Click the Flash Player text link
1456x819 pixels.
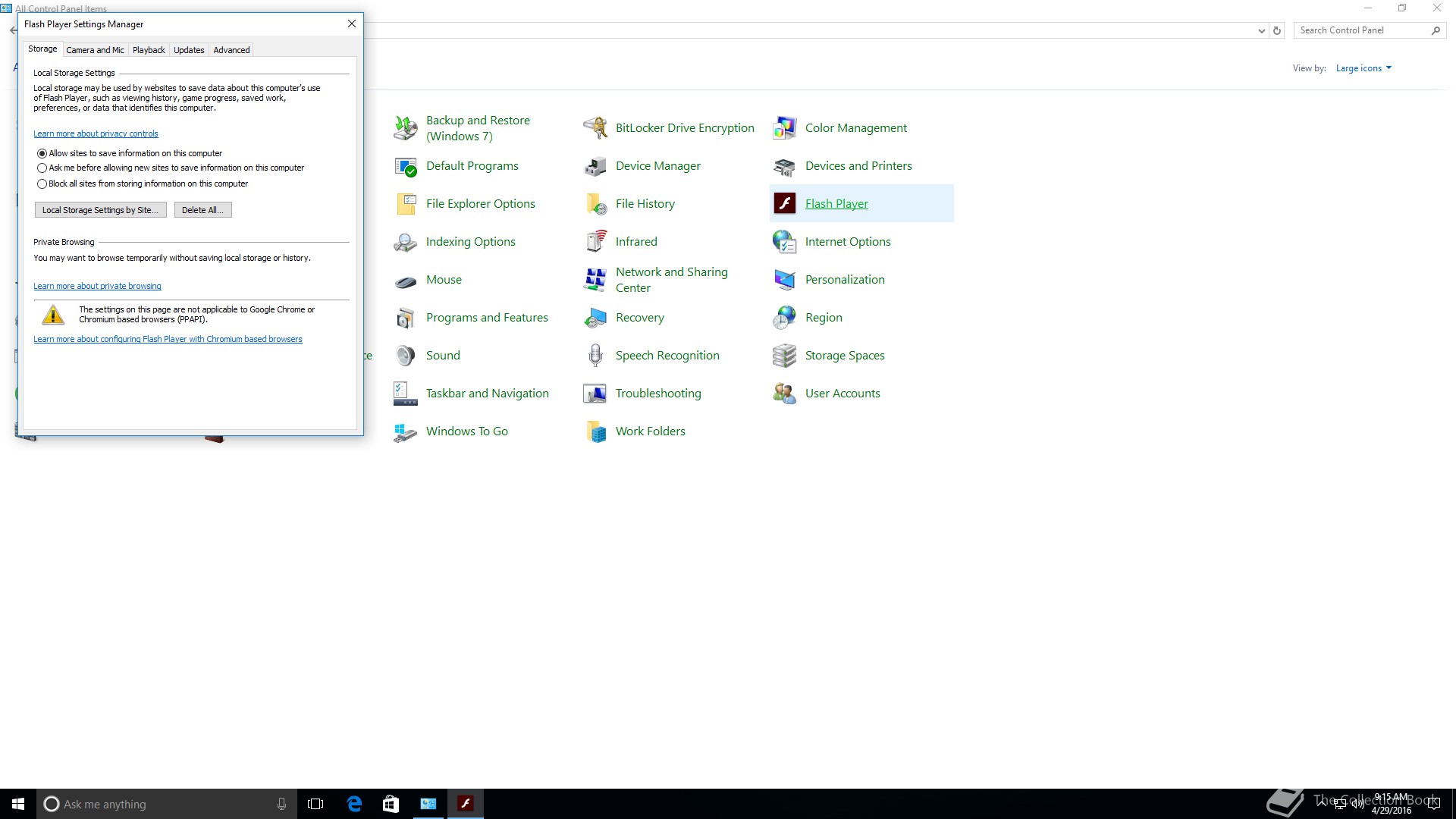coord(836,204)
